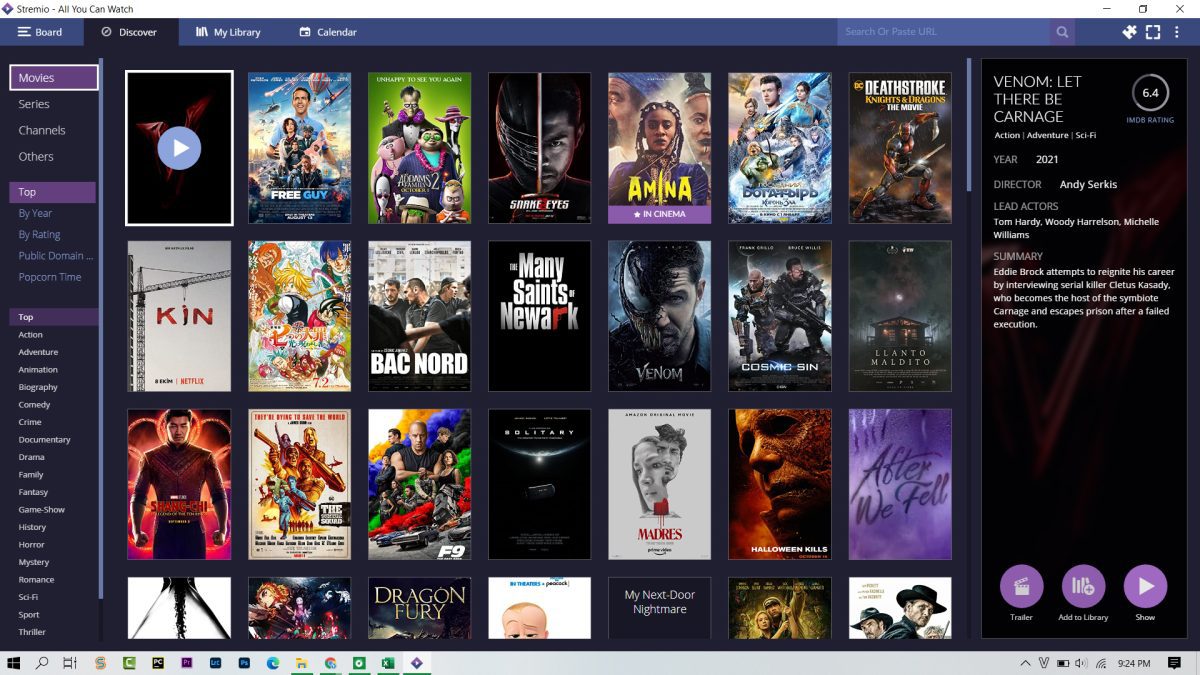Show hidden system tray icons
This screenshot has height=675, width=1200.
click(1025, 663)
